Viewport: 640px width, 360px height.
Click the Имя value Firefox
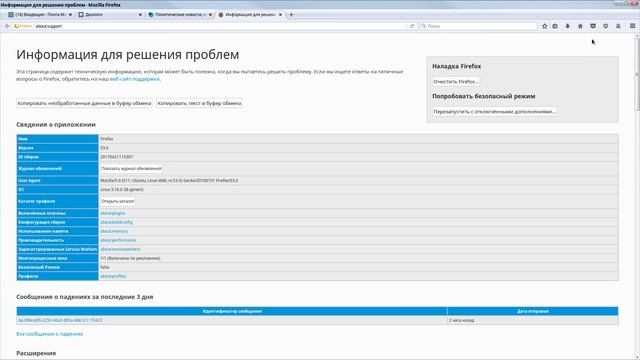click(107, 139)
